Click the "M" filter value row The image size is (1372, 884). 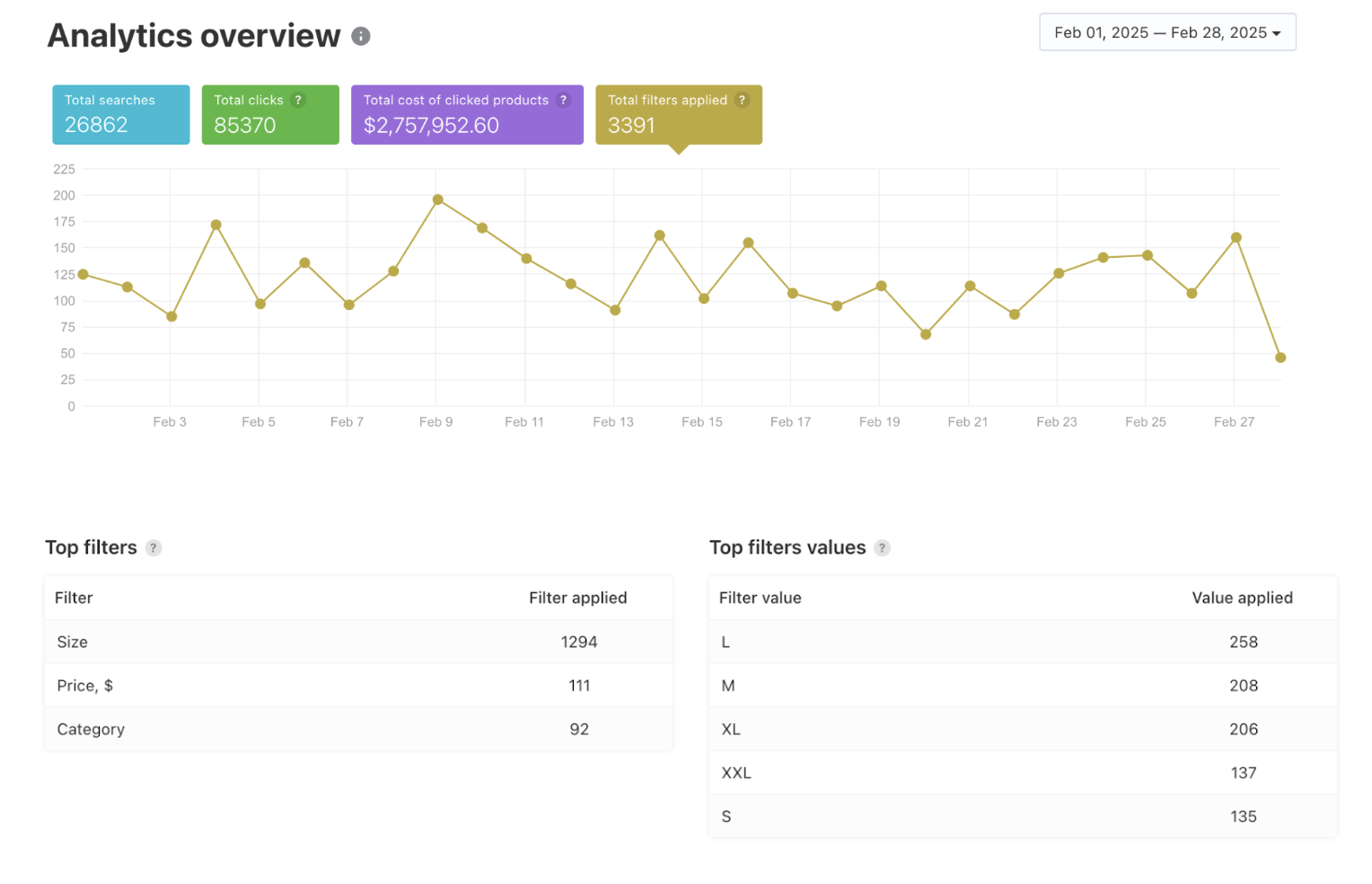1023,685
